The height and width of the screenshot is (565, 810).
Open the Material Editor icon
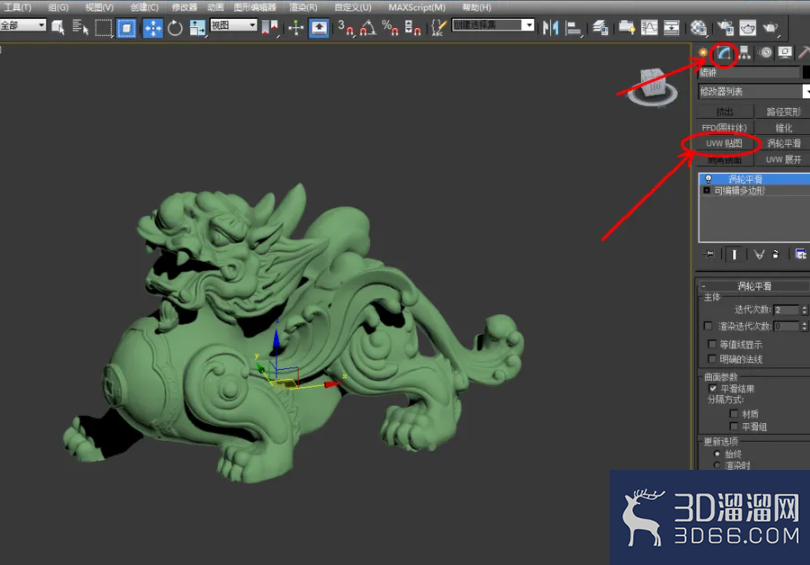click(698, 27)
